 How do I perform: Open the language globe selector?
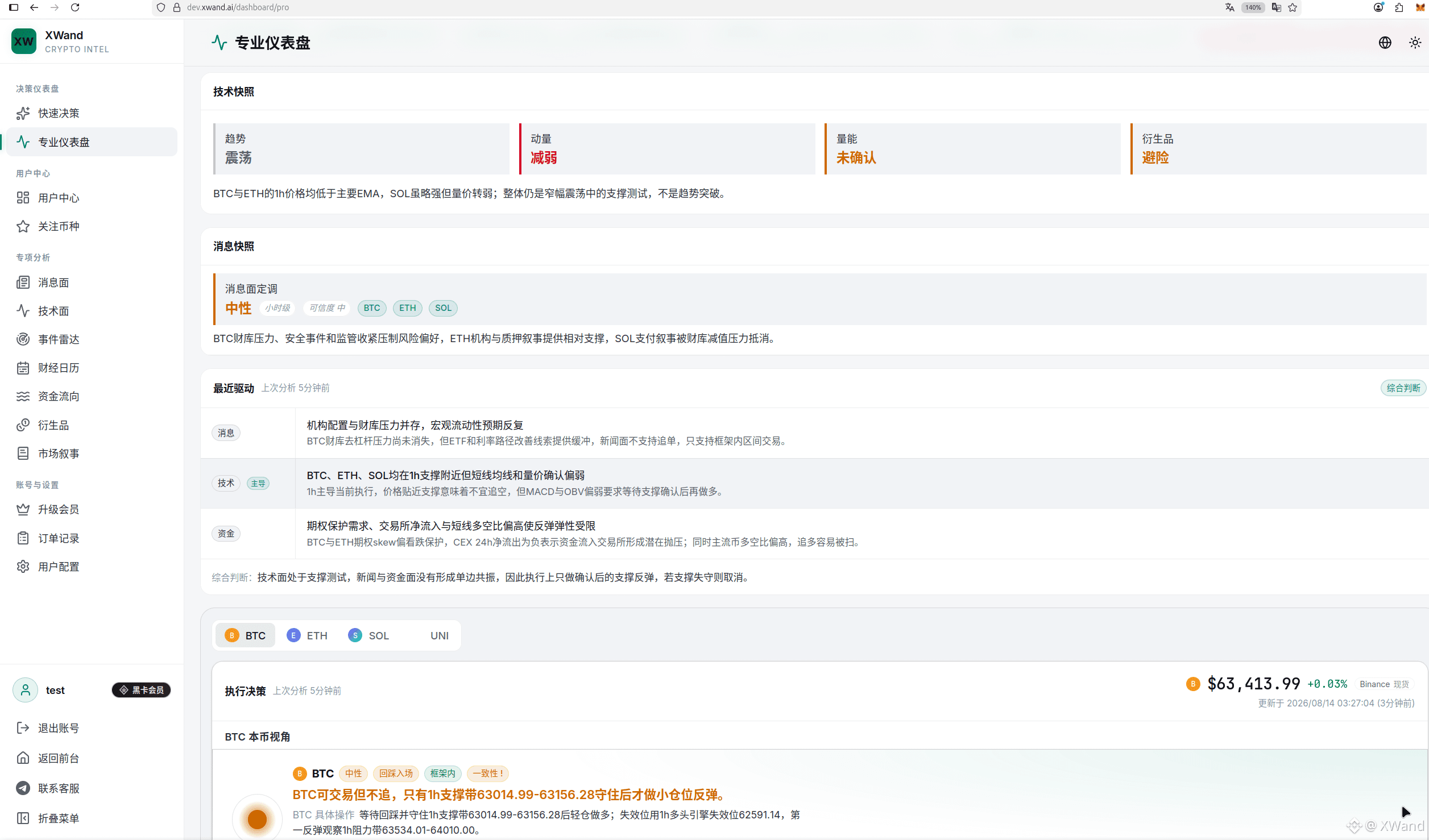(1385, 43)
